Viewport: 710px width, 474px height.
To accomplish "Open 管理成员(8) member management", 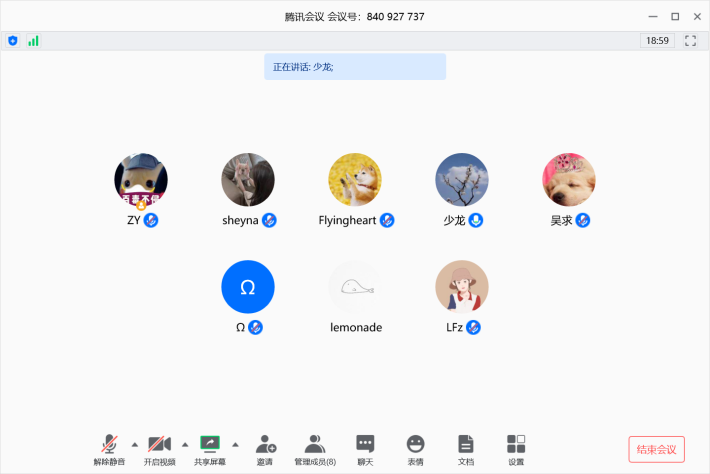I will [315, 447].
